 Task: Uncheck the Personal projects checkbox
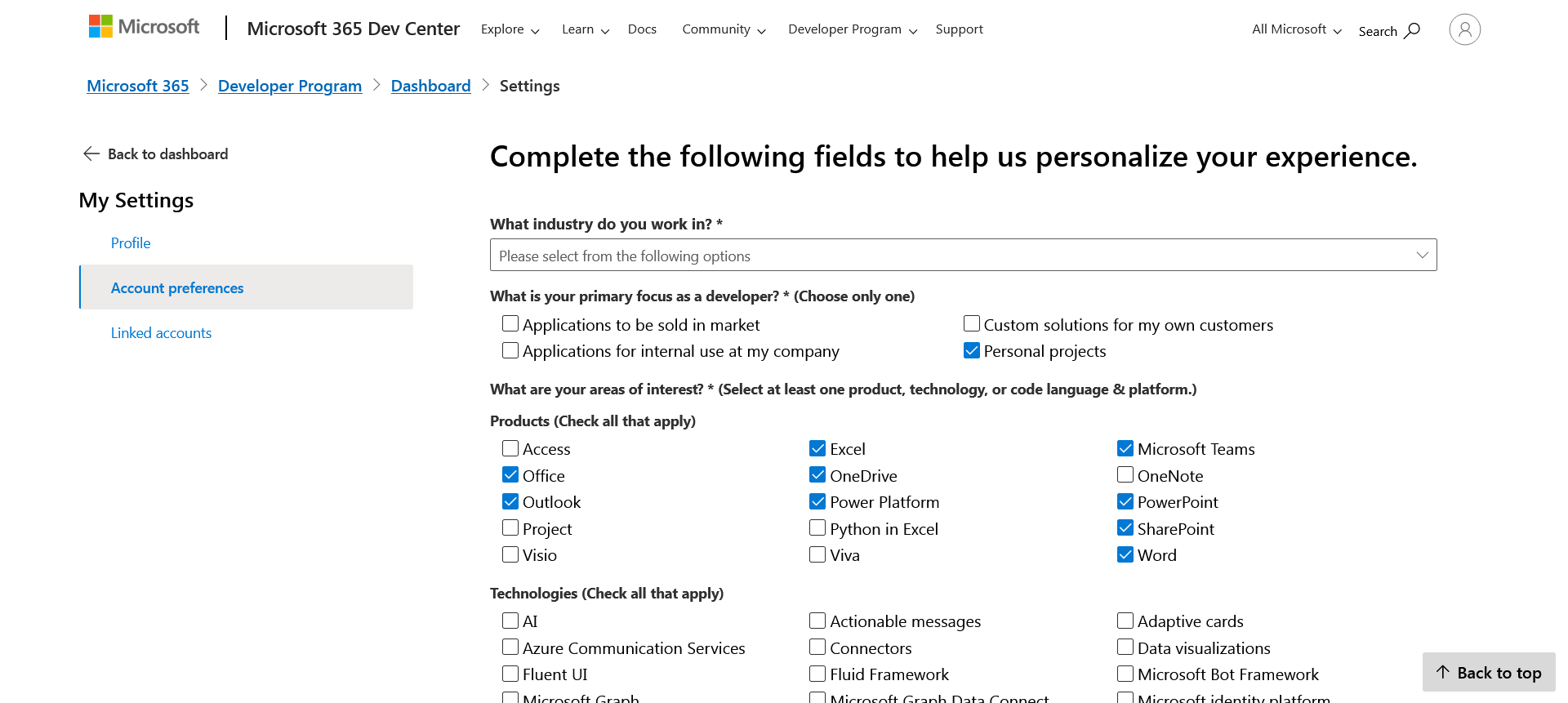(972, 351)
